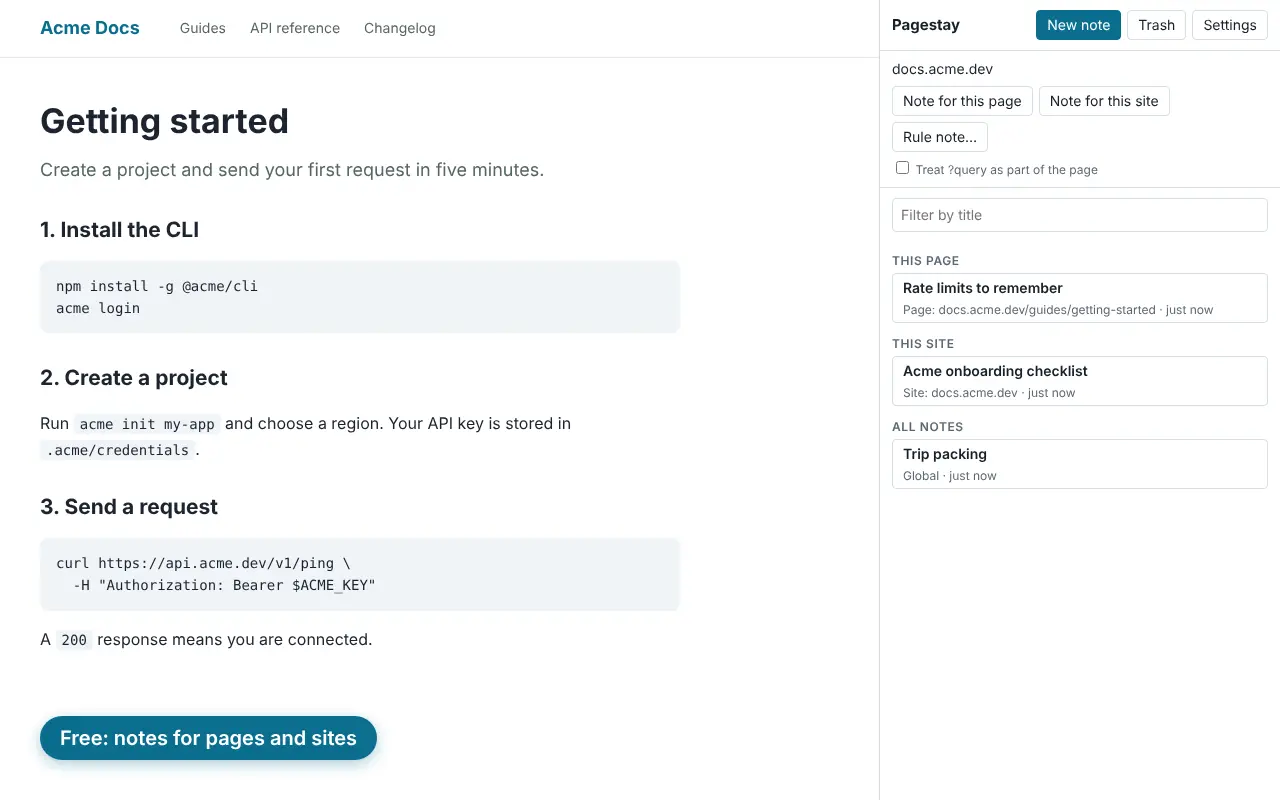Viewport: 1280px width, 800px height.
Task: Click the inline '200' response code
Action: click(74, 640)
